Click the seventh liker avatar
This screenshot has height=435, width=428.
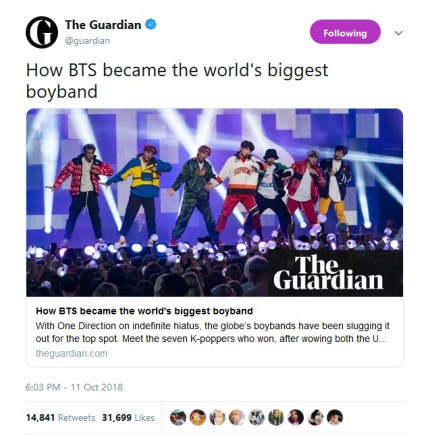point(296,417)
